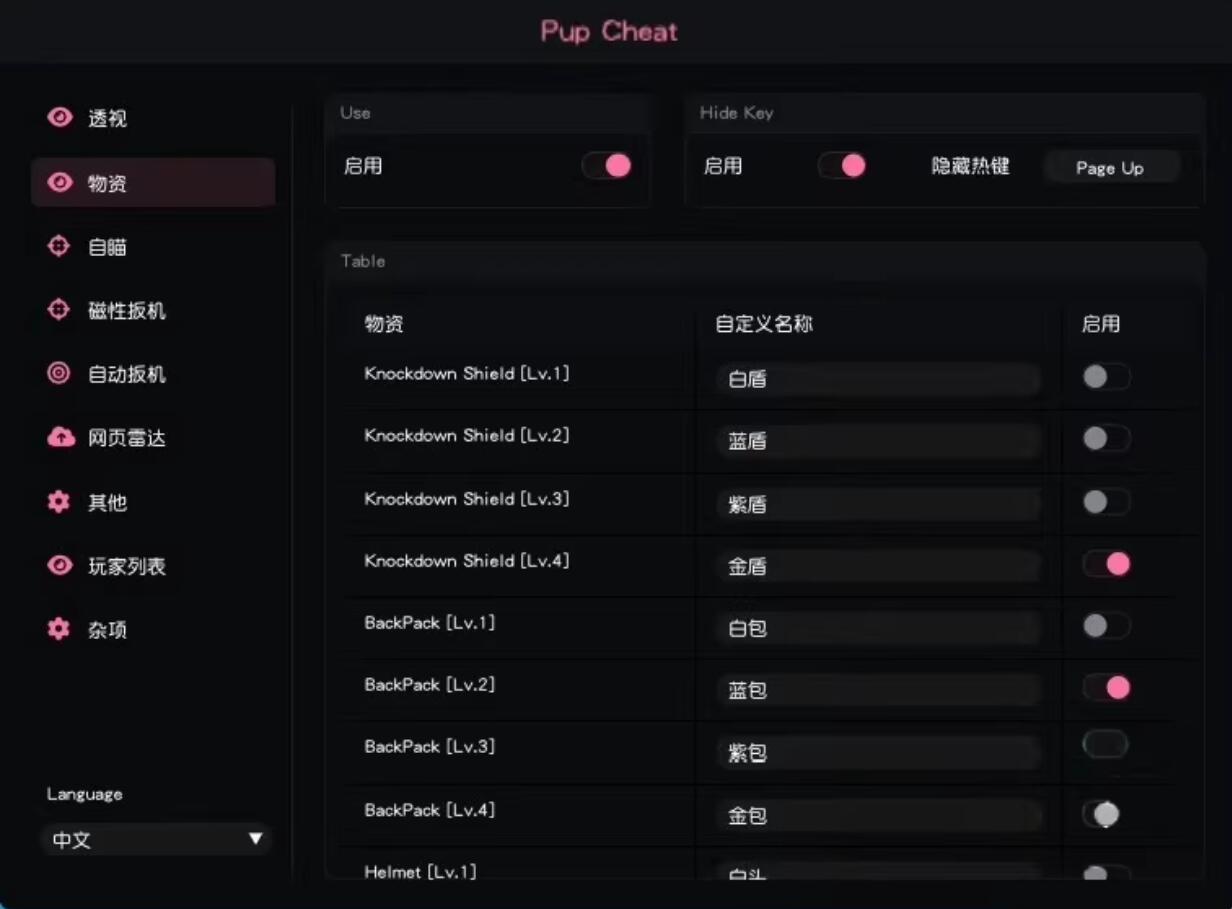Screen dimensions: 1232x909
Task: Open the Language dropdown showing 中文
Action: pyautogui.click(x=156, y=839)
